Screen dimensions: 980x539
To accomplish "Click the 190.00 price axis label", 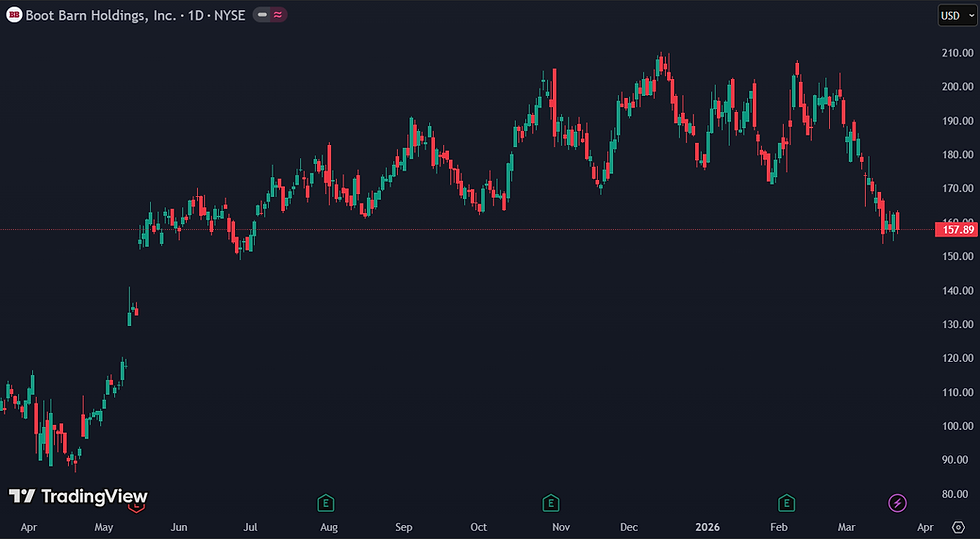I will pos(958,121).
